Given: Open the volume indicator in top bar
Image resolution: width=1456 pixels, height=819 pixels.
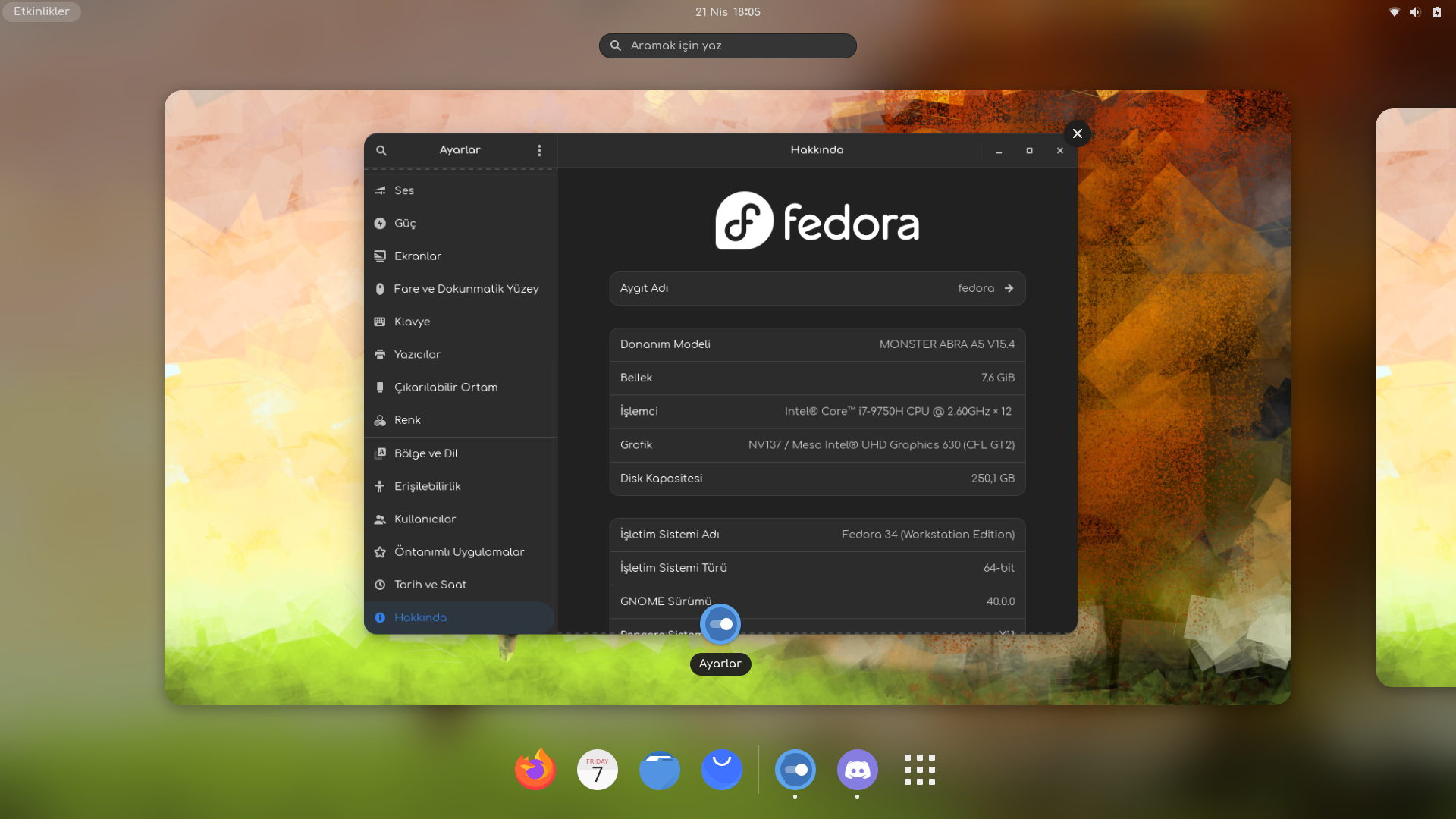Looking at the screenshot, I should pos(1415,12).
